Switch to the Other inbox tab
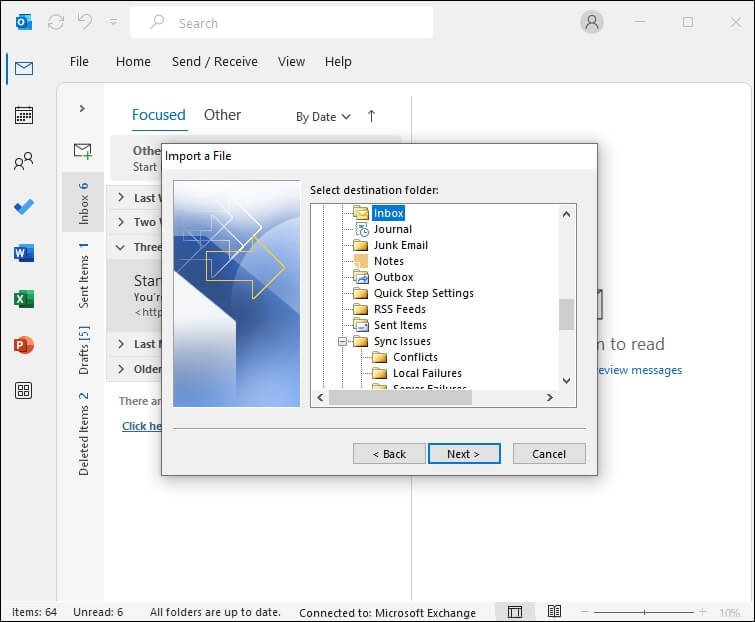This screenshot has height=622, width=755. (222, 115)
